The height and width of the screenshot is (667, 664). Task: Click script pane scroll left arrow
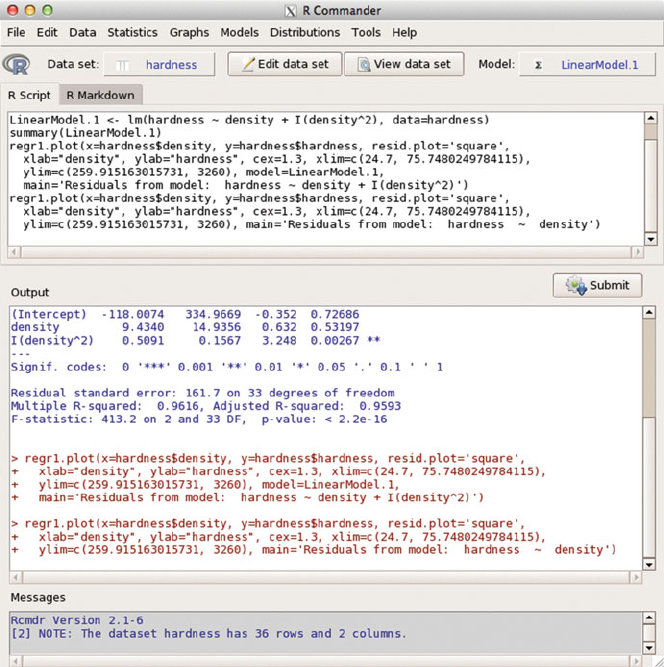(x=14, y=252)
